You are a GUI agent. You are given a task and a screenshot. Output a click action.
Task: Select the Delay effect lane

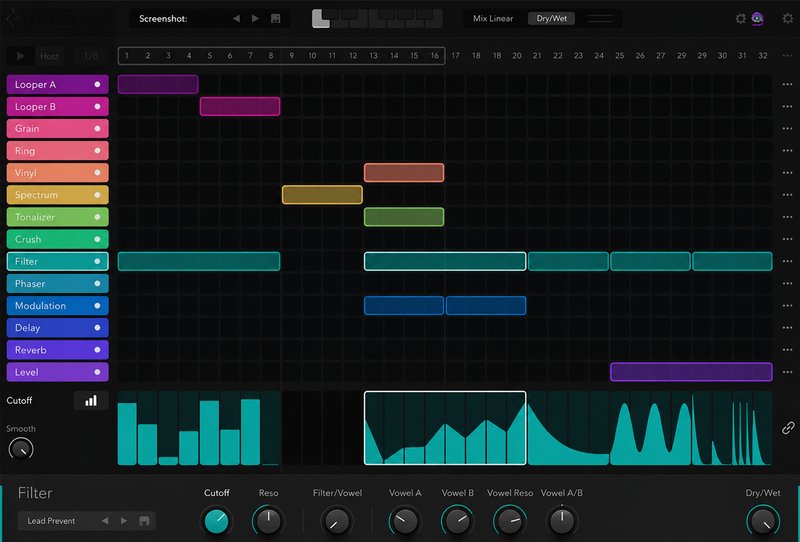58,328
